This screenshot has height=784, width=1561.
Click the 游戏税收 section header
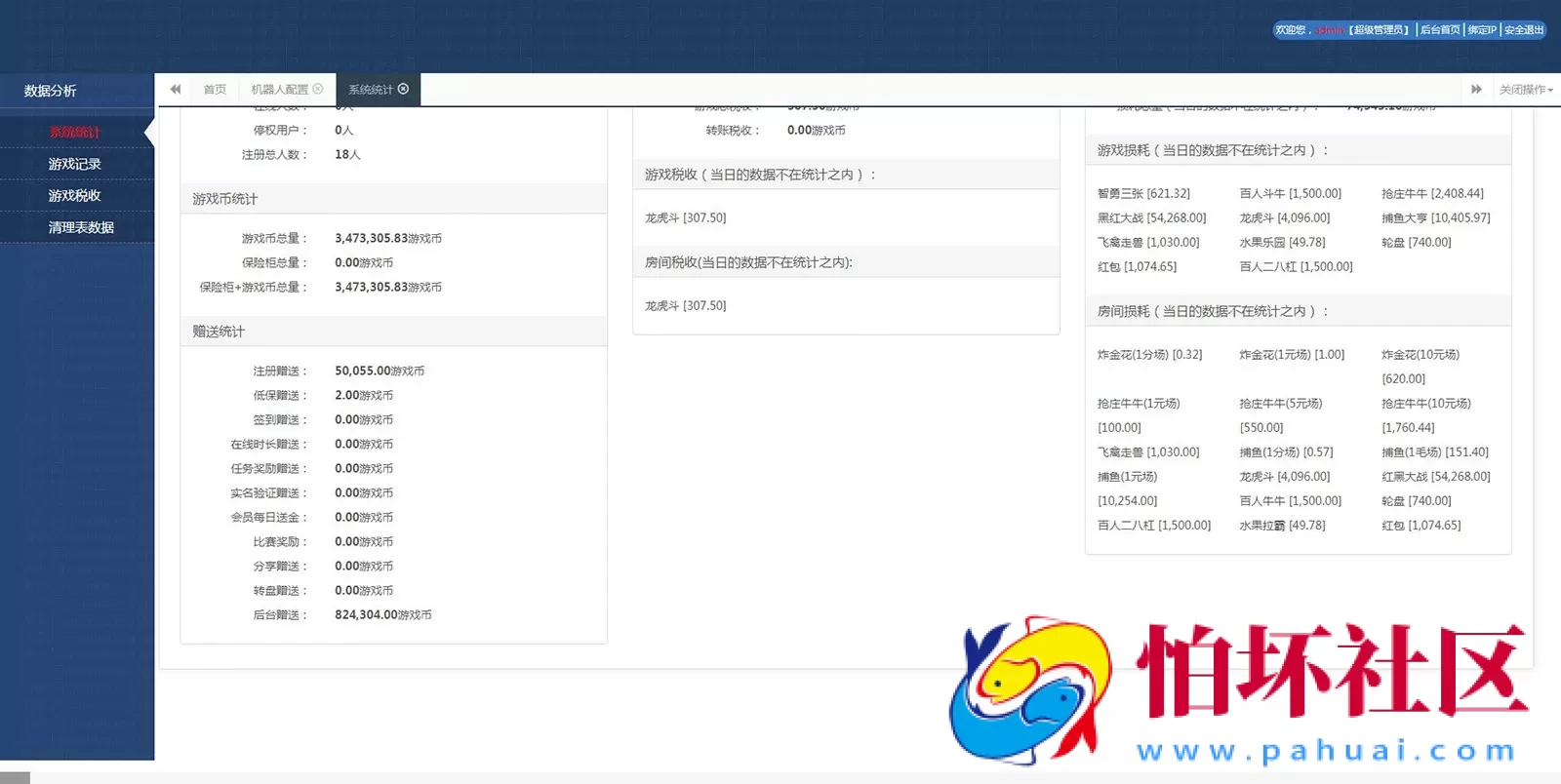tap(847, 175)
